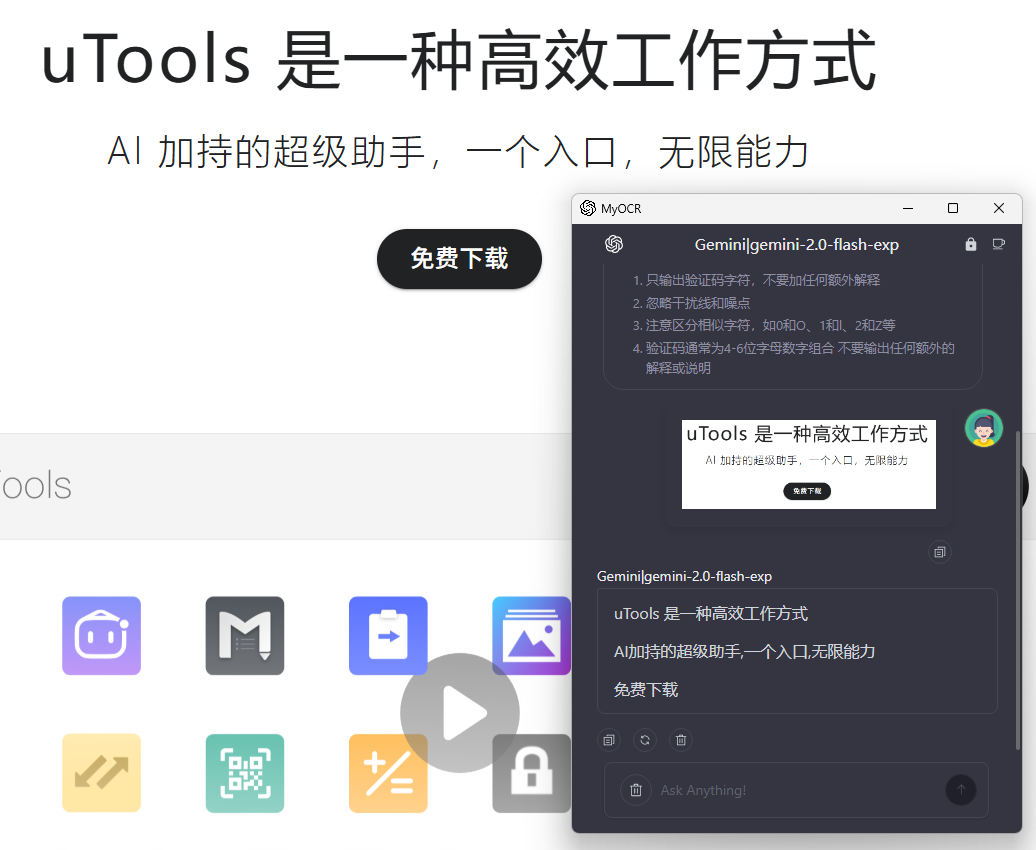The width and height of the screenshot is (1036, 850).
Task: Click the 免费下载 download button on webpage
Action: [x=459, y=258]
